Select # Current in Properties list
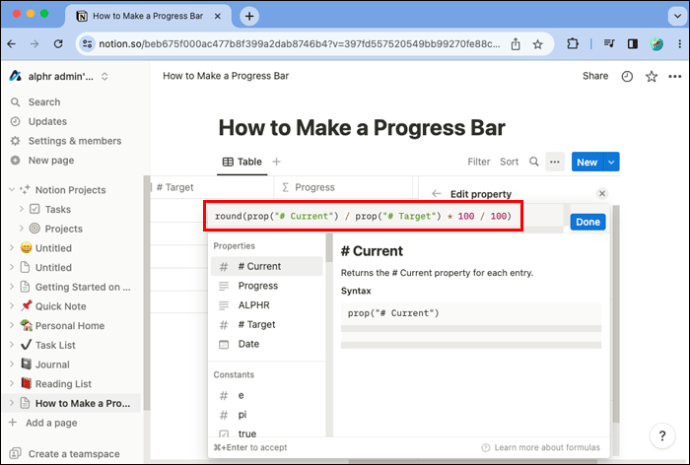The width and height of the screenshot is (690, 465). click(x=267, y=266)
